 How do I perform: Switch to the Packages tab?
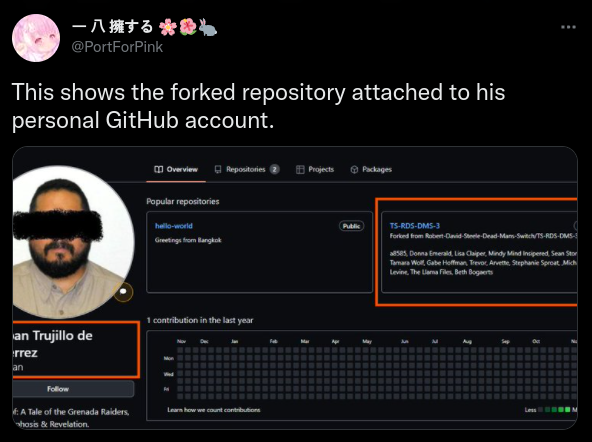[371, 169]
